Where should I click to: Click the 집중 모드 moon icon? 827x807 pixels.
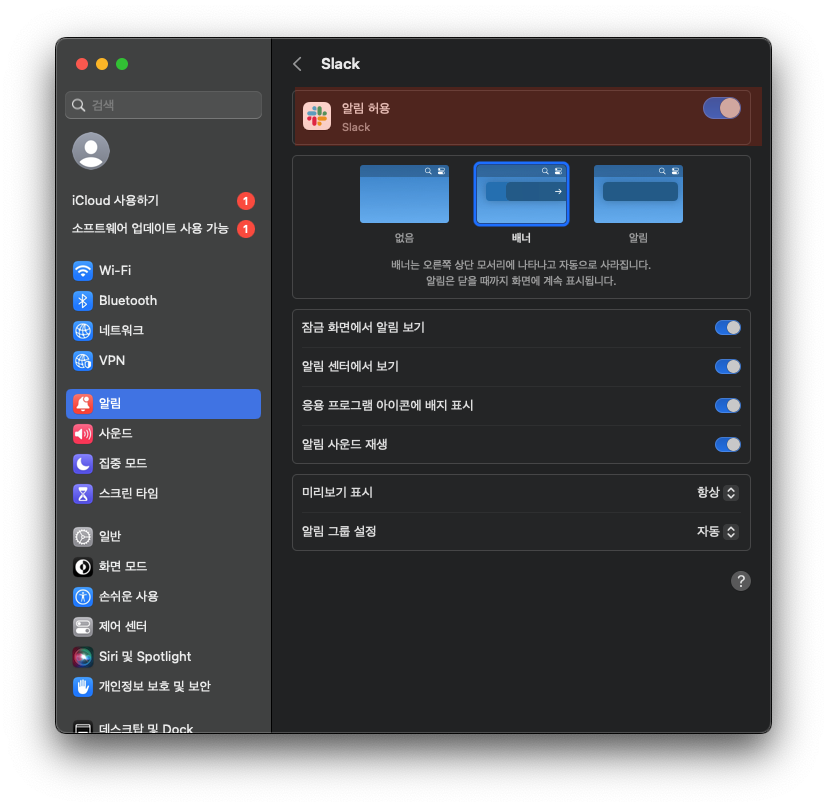tap(83, 464)
